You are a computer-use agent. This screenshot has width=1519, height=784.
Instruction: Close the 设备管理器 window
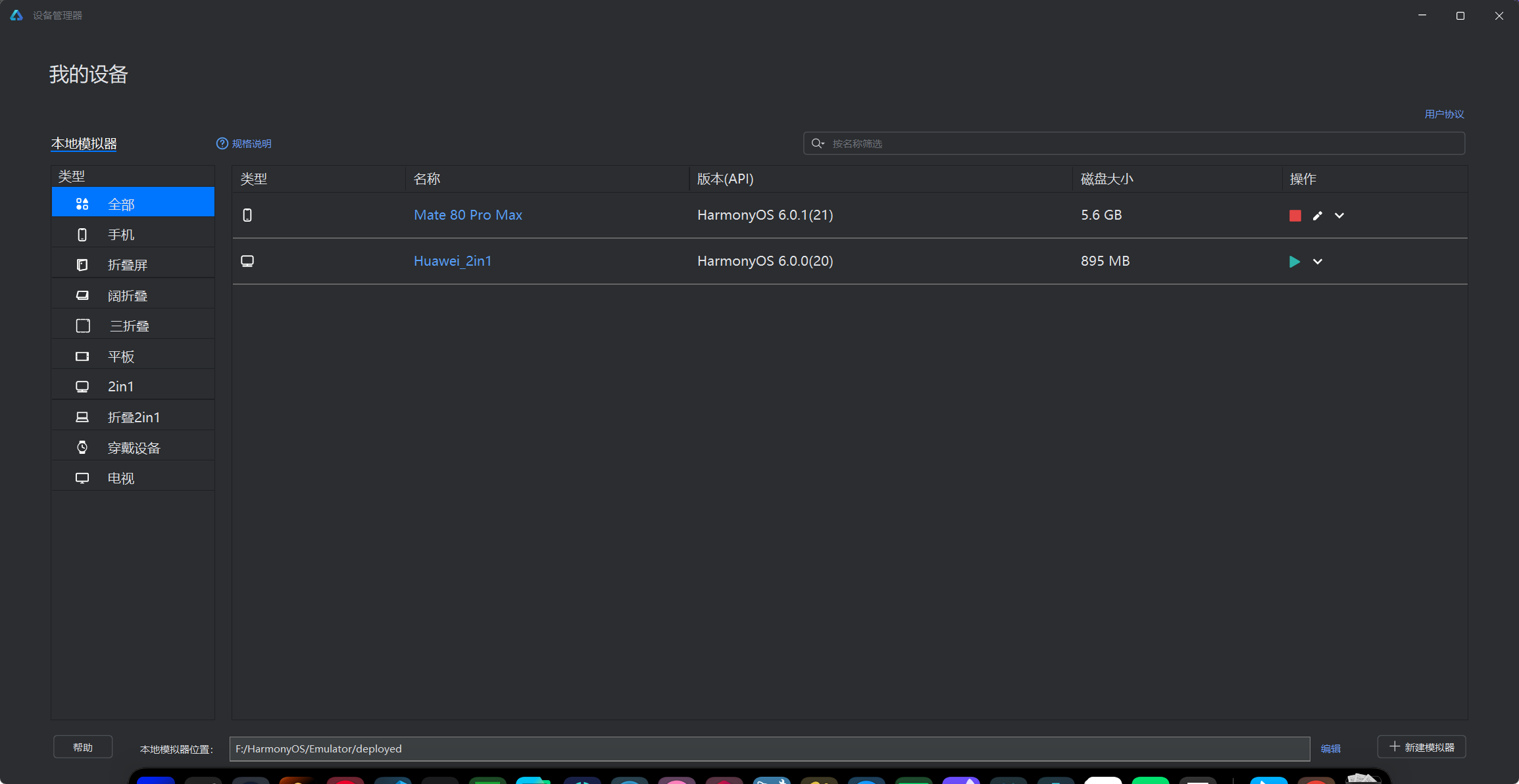1499,15
